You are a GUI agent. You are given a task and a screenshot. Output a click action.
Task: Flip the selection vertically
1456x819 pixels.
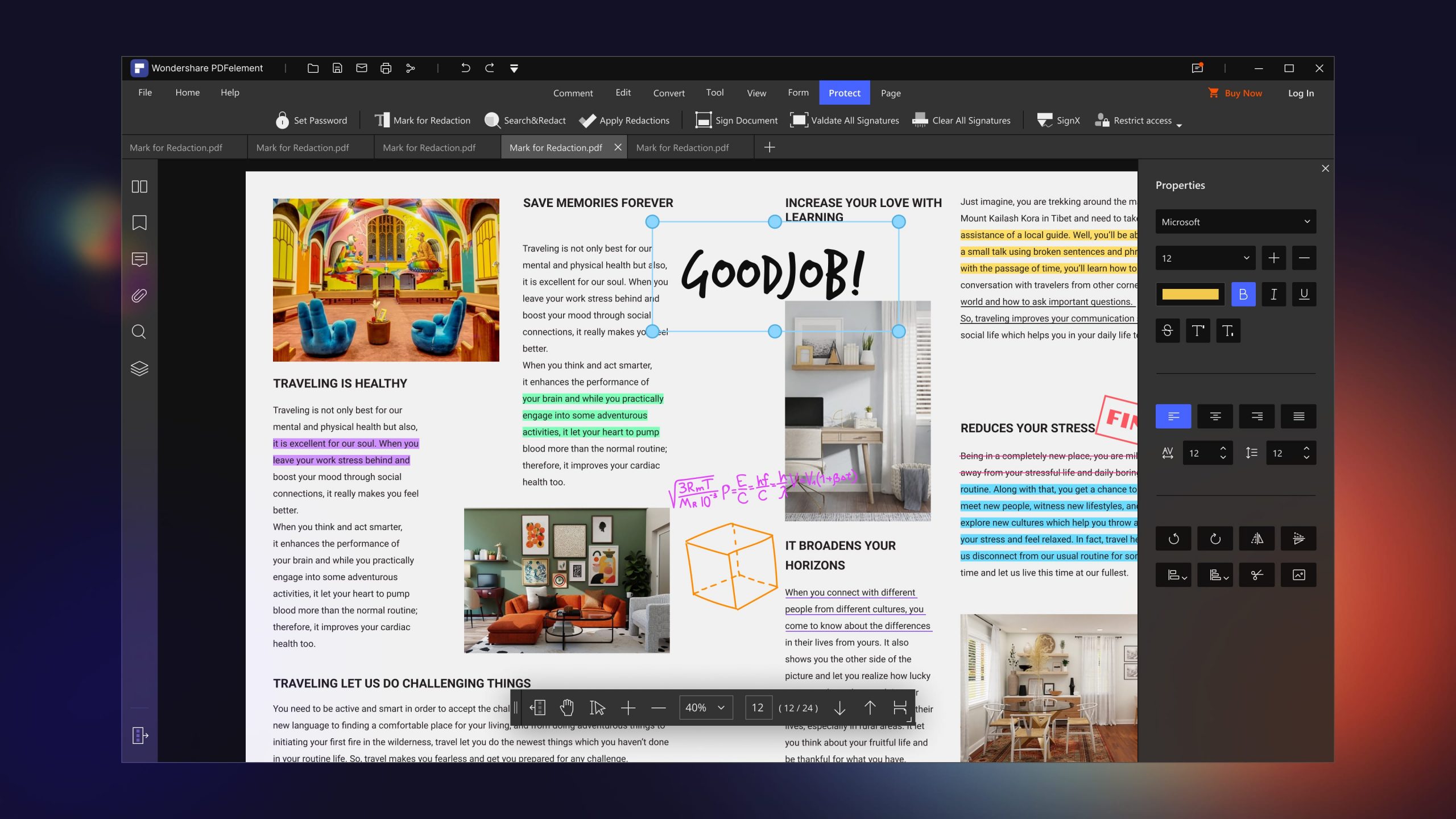[x=1298, y=539]
